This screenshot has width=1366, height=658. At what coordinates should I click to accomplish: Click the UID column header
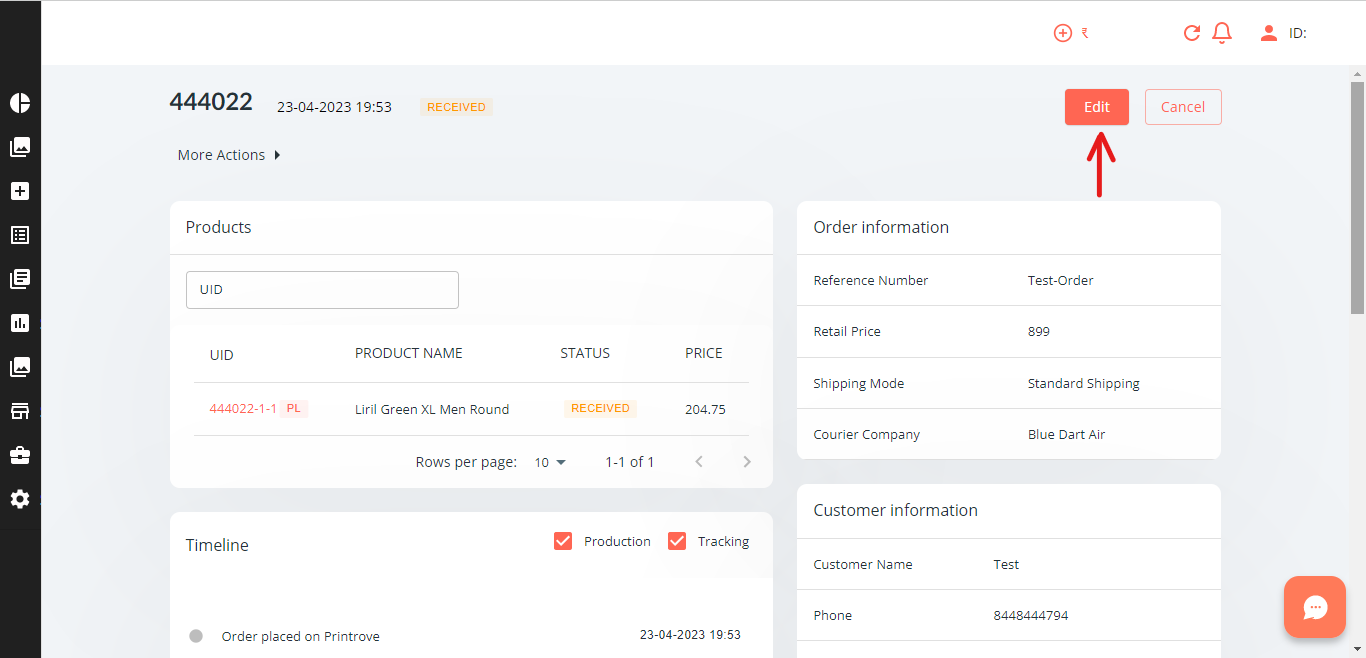pyautogui.click(x=221, y=355)
